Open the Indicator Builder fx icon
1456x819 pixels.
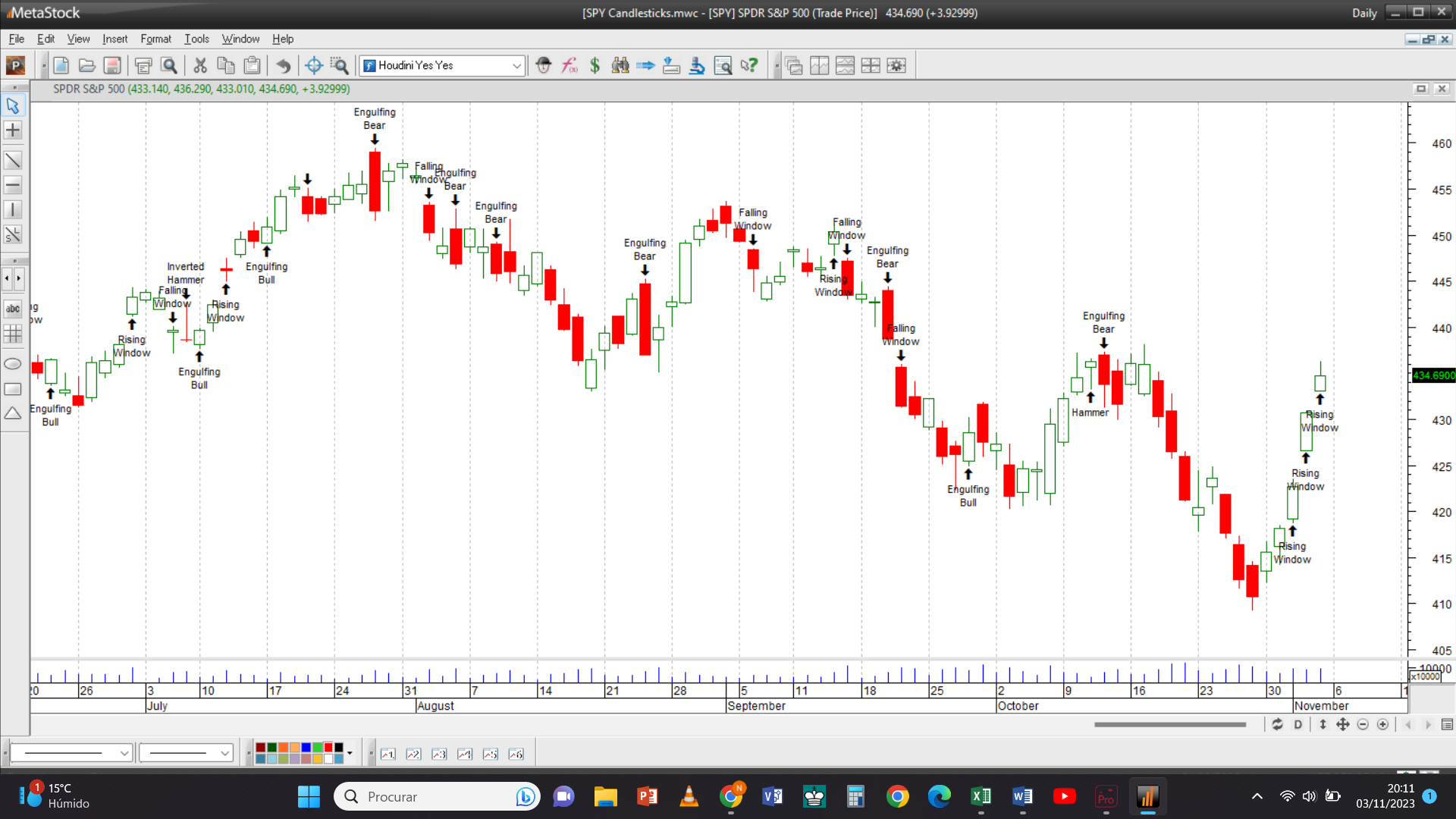pos(569,66)
